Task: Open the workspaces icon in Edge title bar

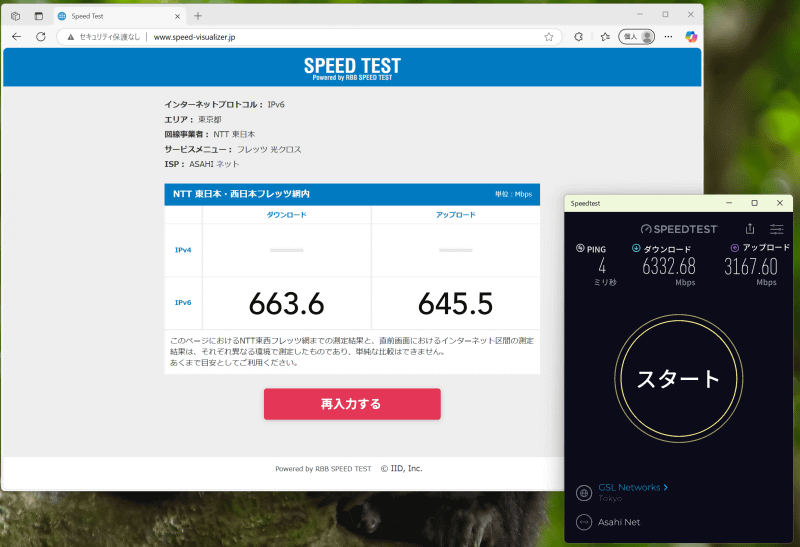Action: [15, 16]
